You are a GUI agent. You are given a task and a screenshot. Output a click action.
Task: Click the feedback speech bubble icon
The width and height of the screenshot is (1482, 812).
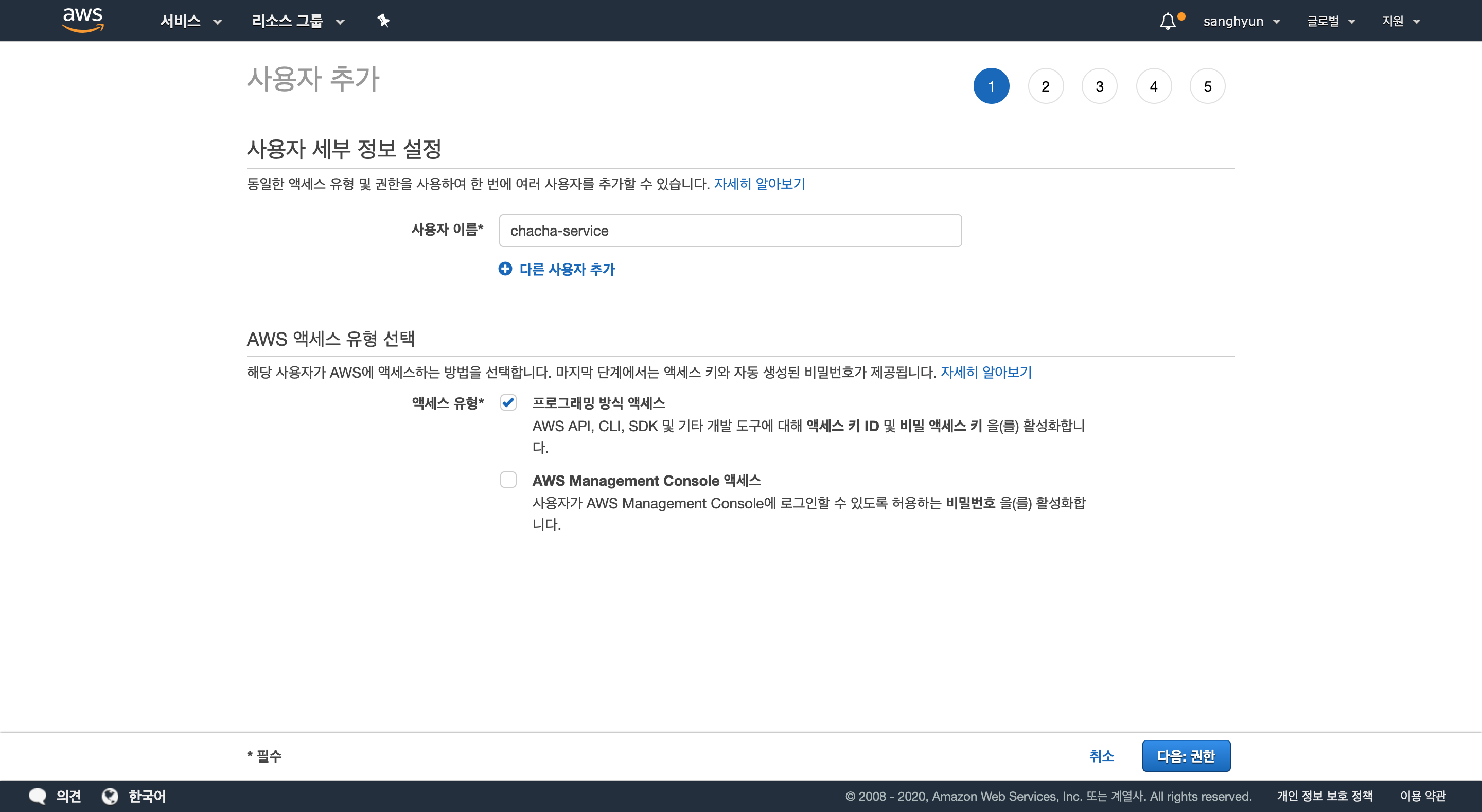(x=38, y=796)
